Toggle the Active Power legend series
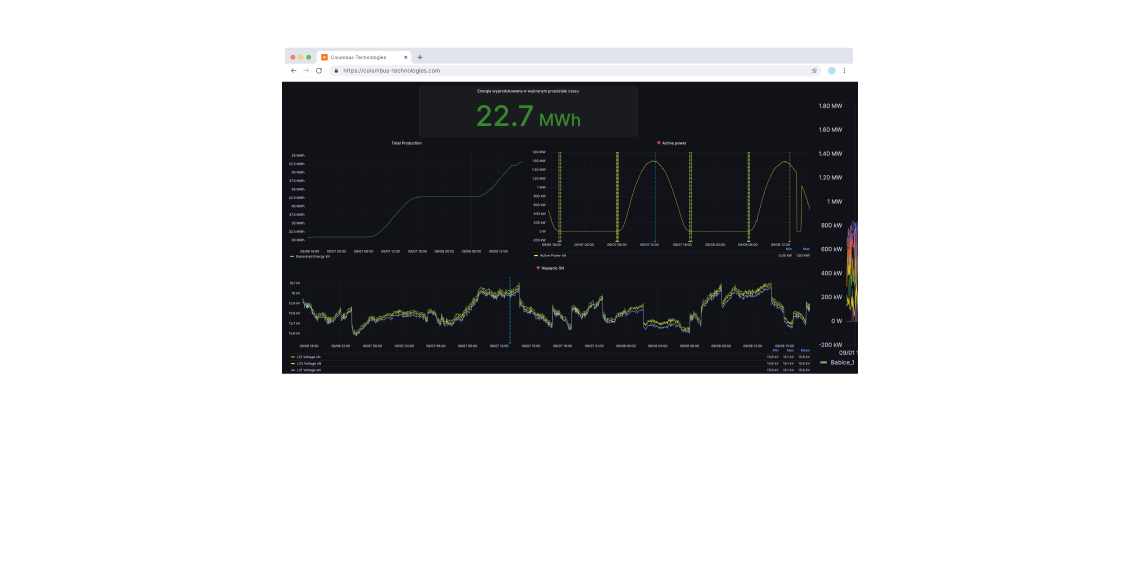 point(553,255)
